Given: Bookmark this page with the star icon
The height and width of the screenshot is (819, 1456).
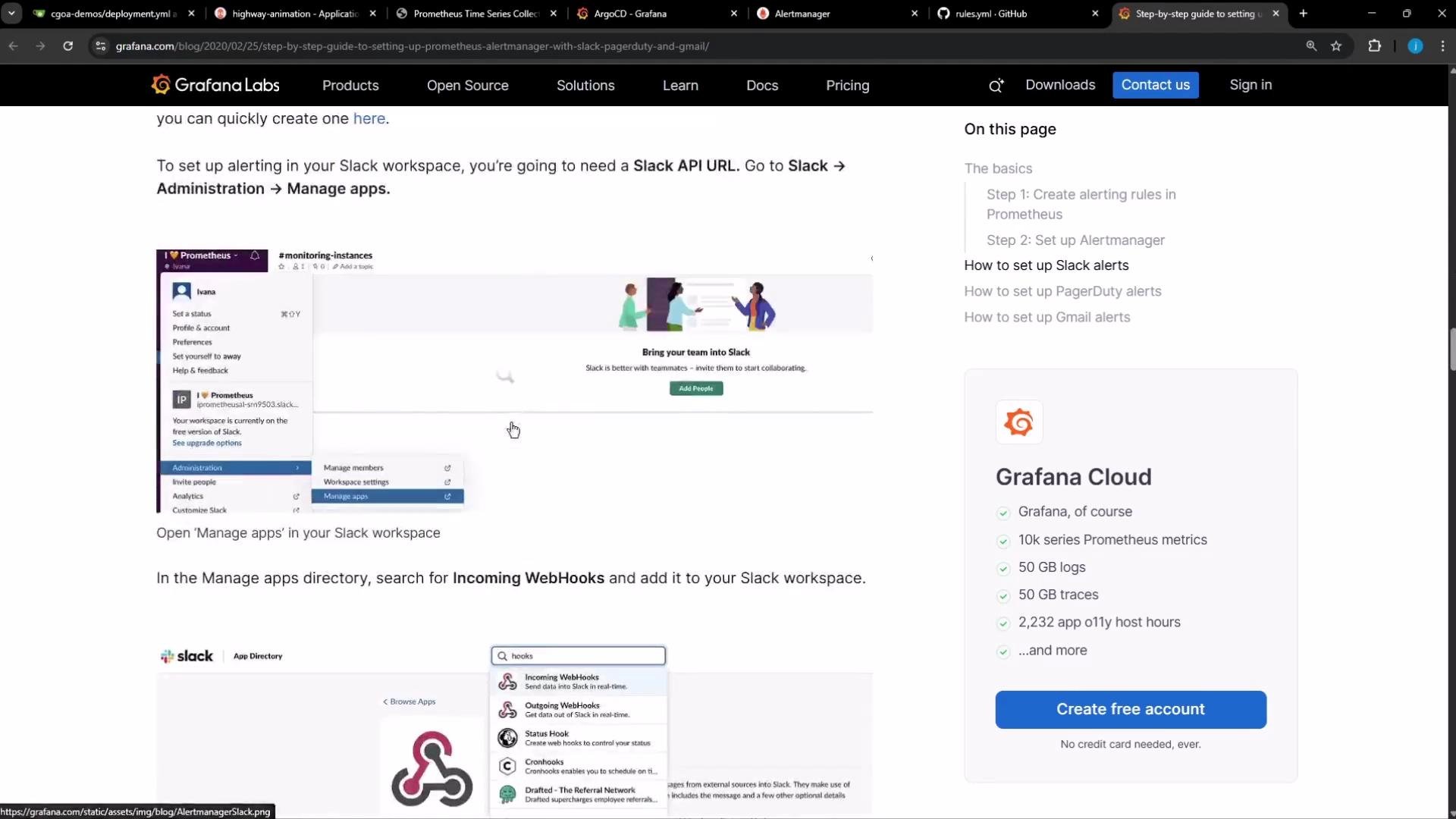Looking at the screenshot, I should (1336, 46).
